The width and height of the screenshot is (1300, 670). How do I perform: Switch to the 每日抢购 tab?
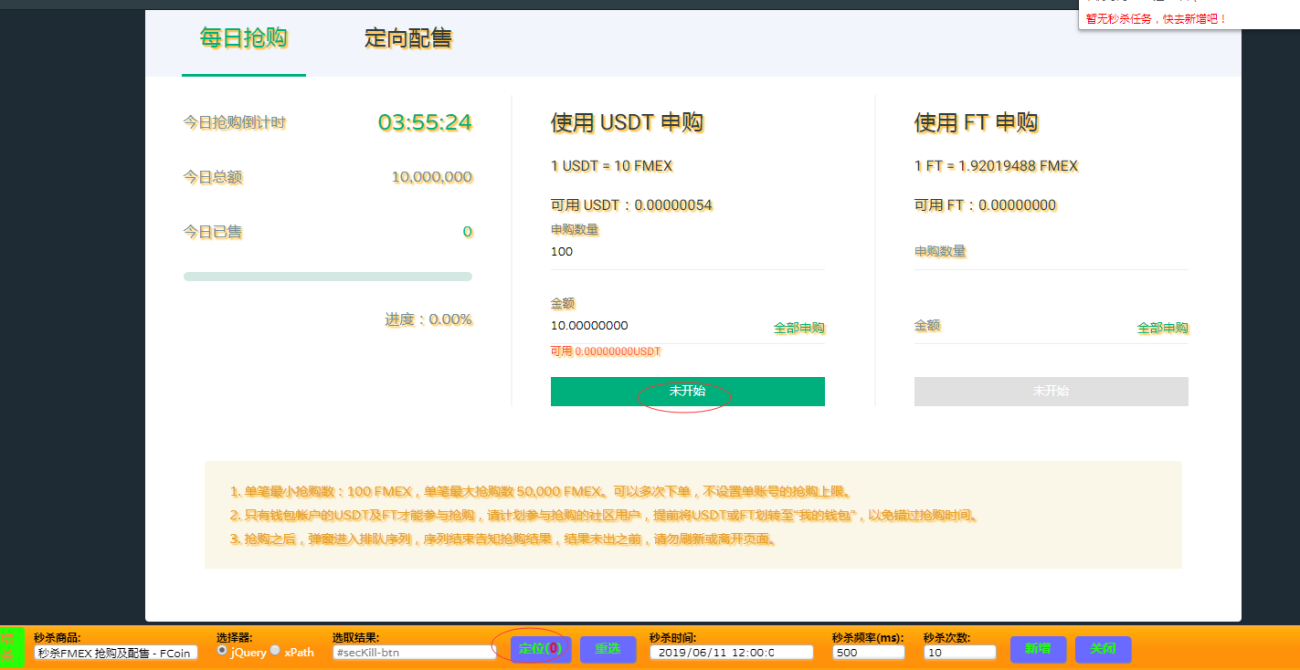pos(243,39)
